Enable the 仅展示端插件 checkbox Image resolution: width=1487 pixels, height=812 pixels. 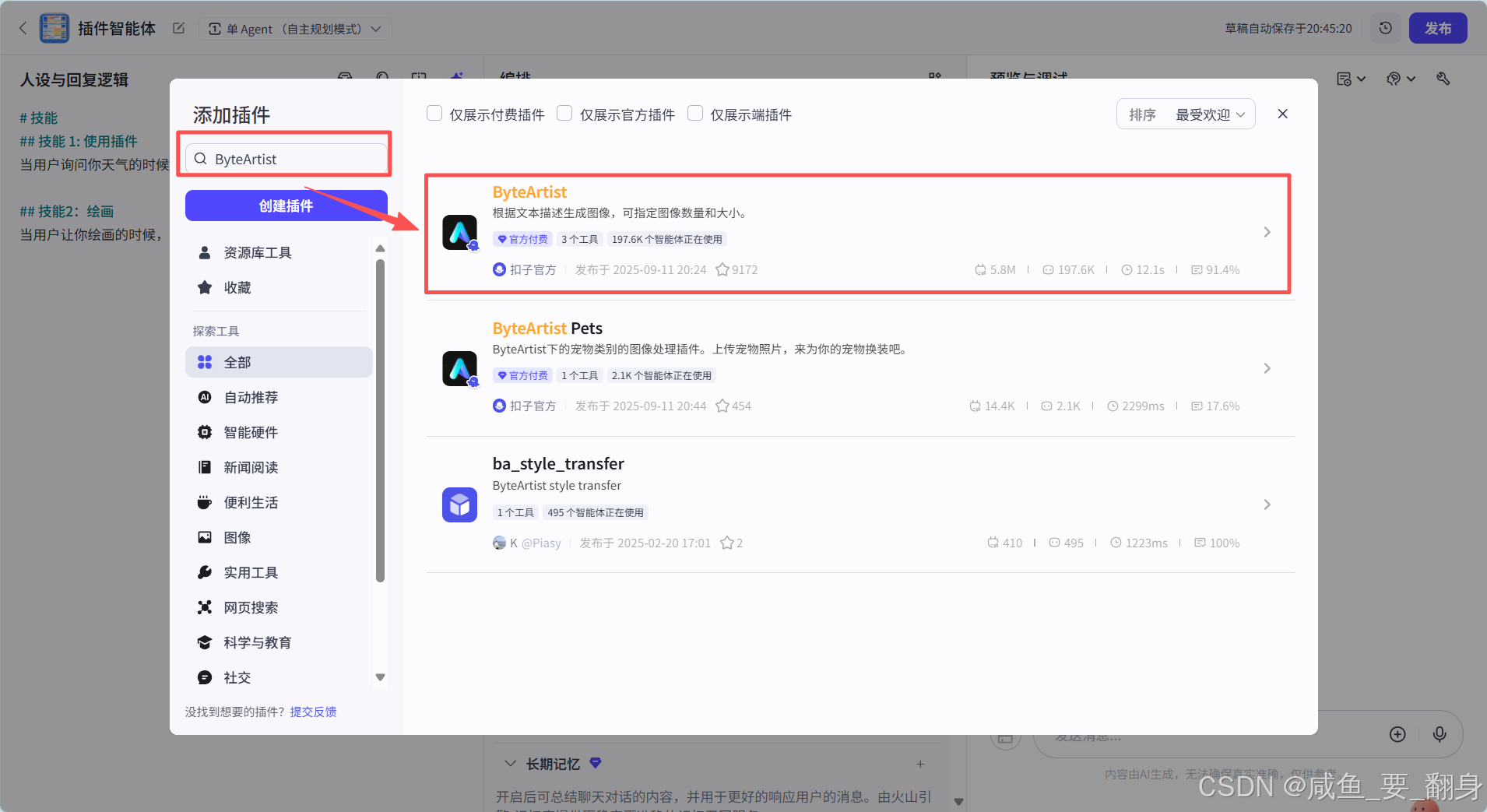click(695, 114)
